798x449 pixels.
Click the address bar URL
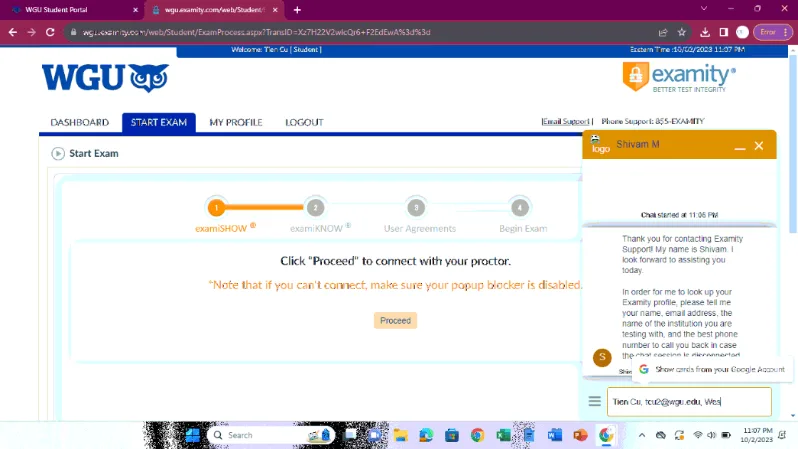(256, 32)
